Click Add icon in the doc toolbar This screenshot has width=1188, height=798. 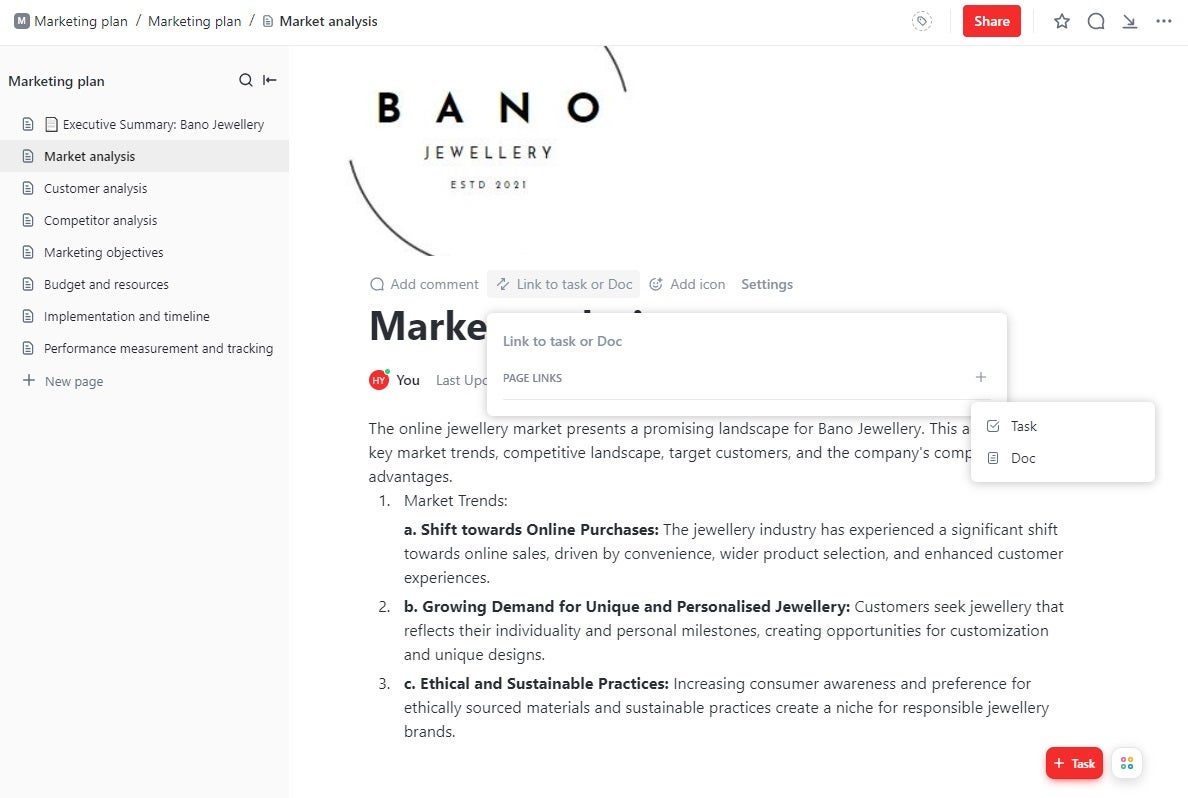(x=687, y=284)
